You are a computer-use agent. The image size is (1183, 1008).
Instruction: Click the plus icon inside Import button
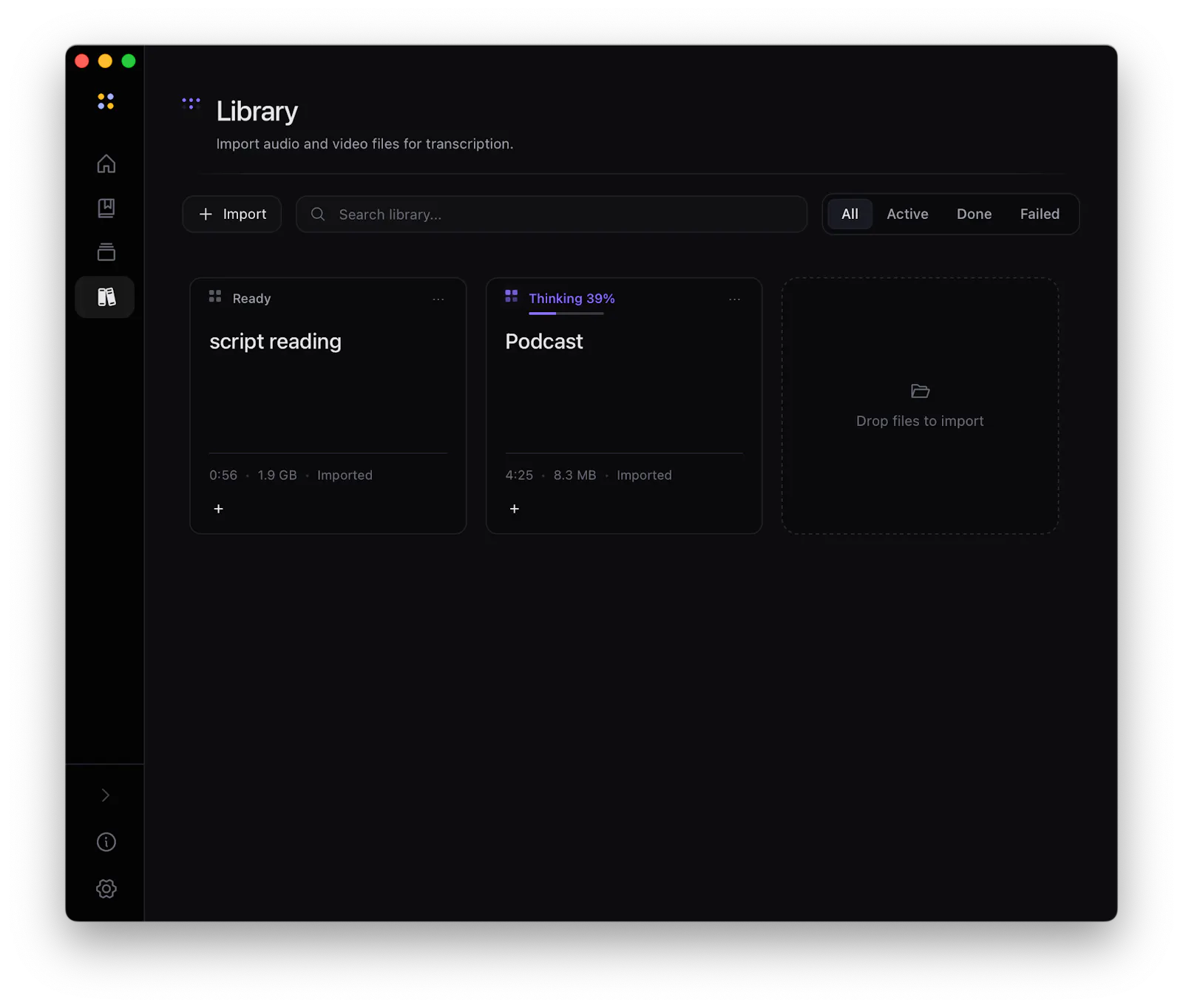click(x=206, y=214)
